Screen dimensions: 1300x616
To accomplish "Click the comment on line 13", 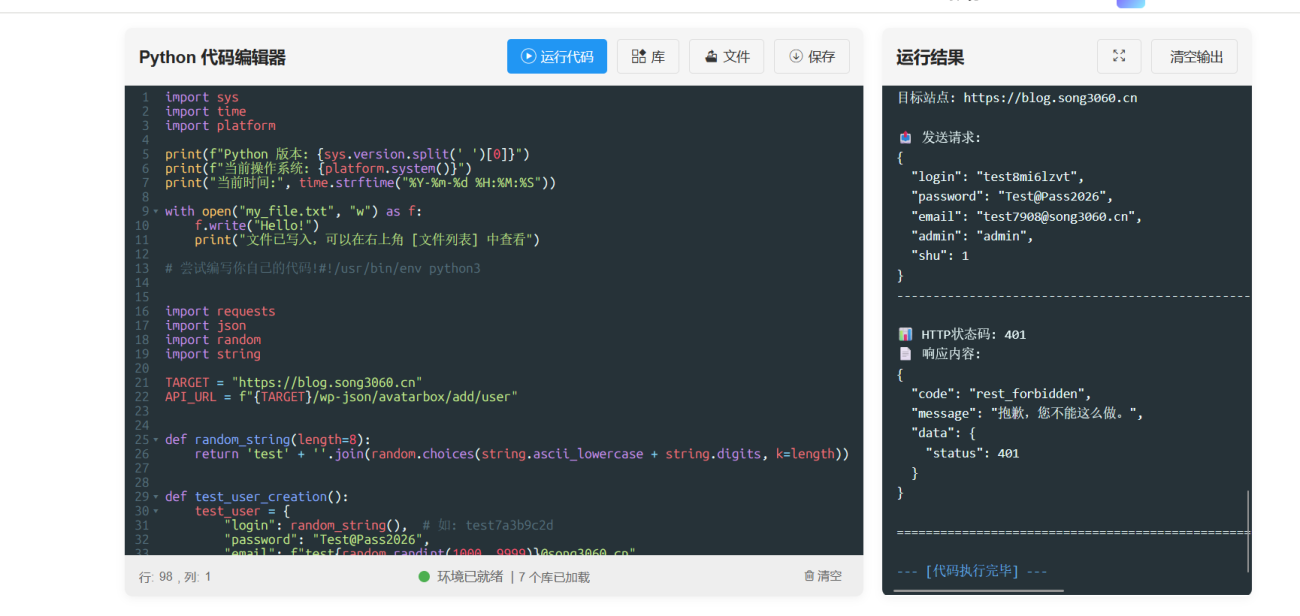I will coord(323,268).
